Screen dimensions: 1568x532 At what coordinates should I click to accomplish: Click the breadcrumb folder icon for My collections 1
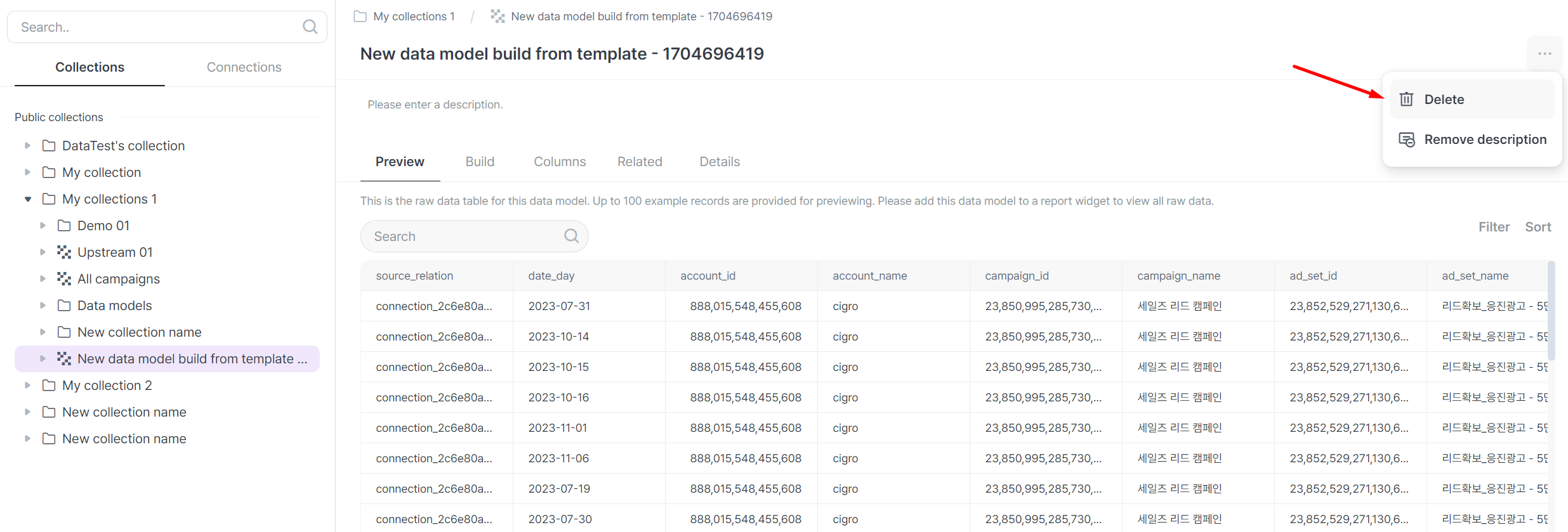coord(360,16)
